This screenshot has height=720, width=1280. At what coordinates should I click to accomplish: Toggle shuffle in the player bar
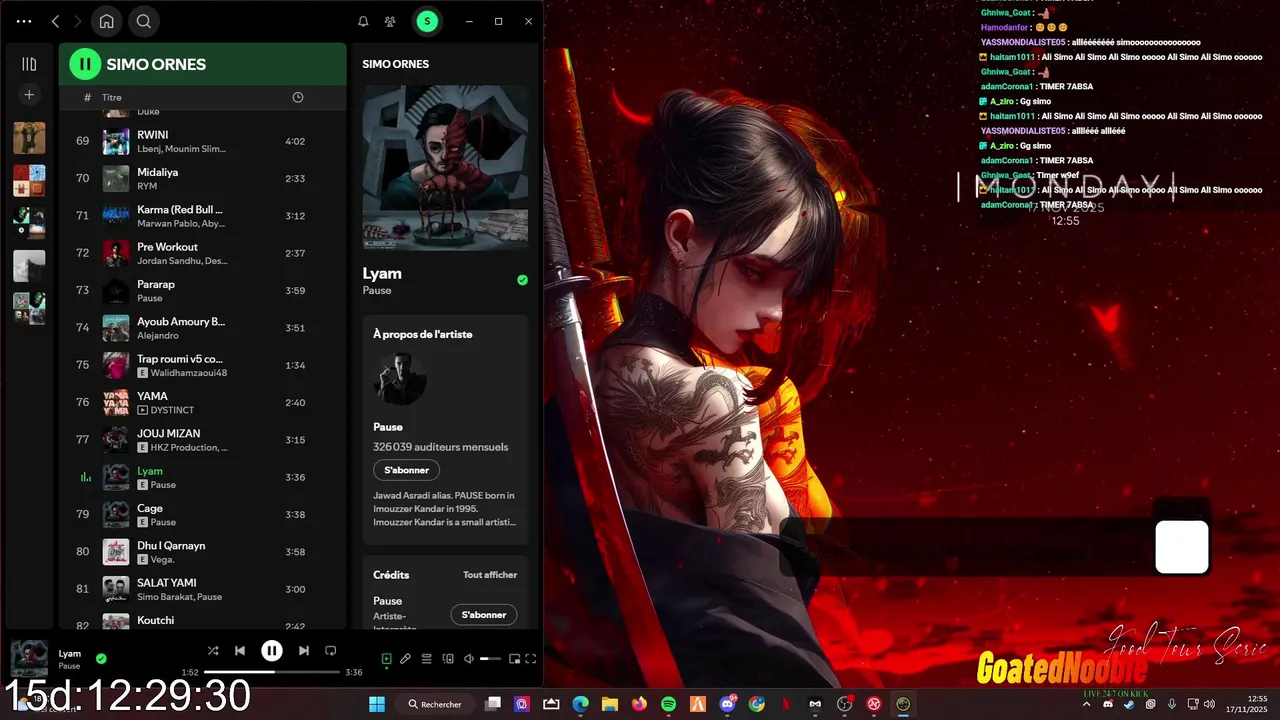tap(213, 651)
